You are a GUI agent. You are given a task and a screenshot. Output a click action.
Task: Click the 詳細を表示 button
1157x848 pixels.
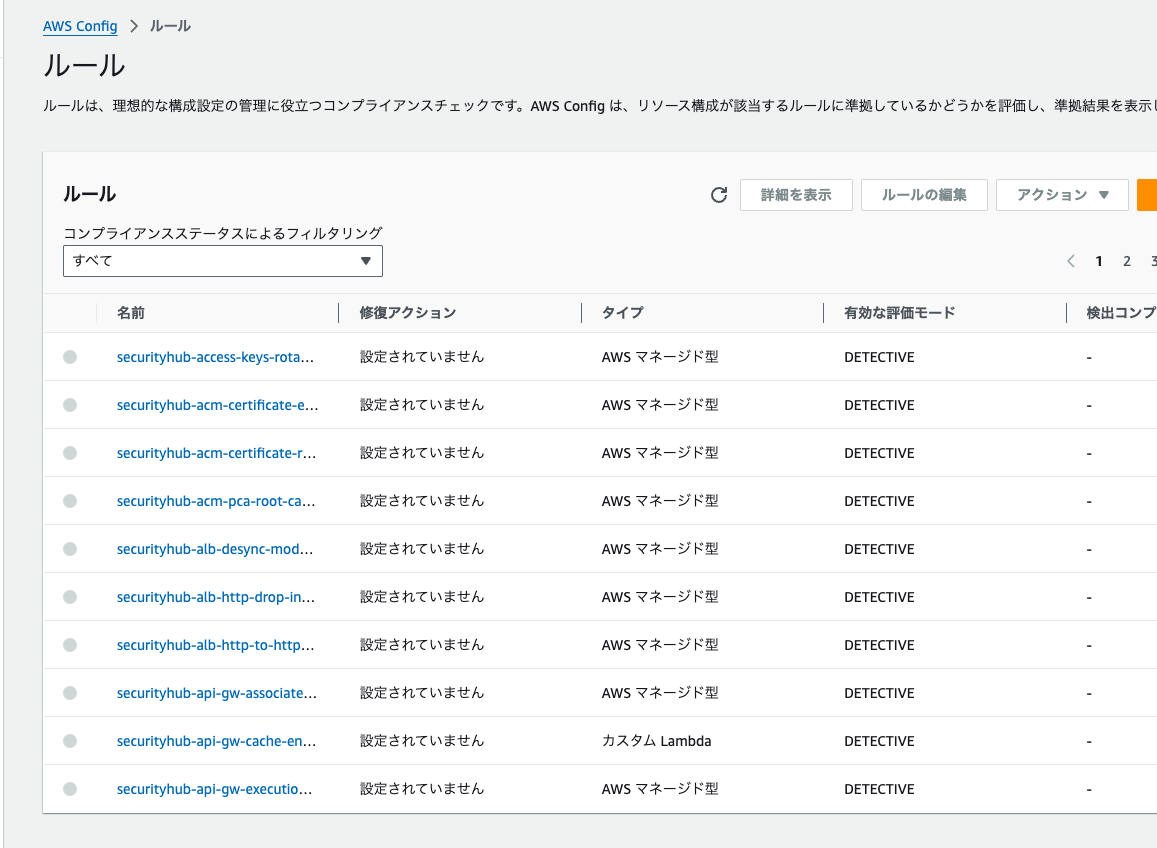tap(796, 195)
